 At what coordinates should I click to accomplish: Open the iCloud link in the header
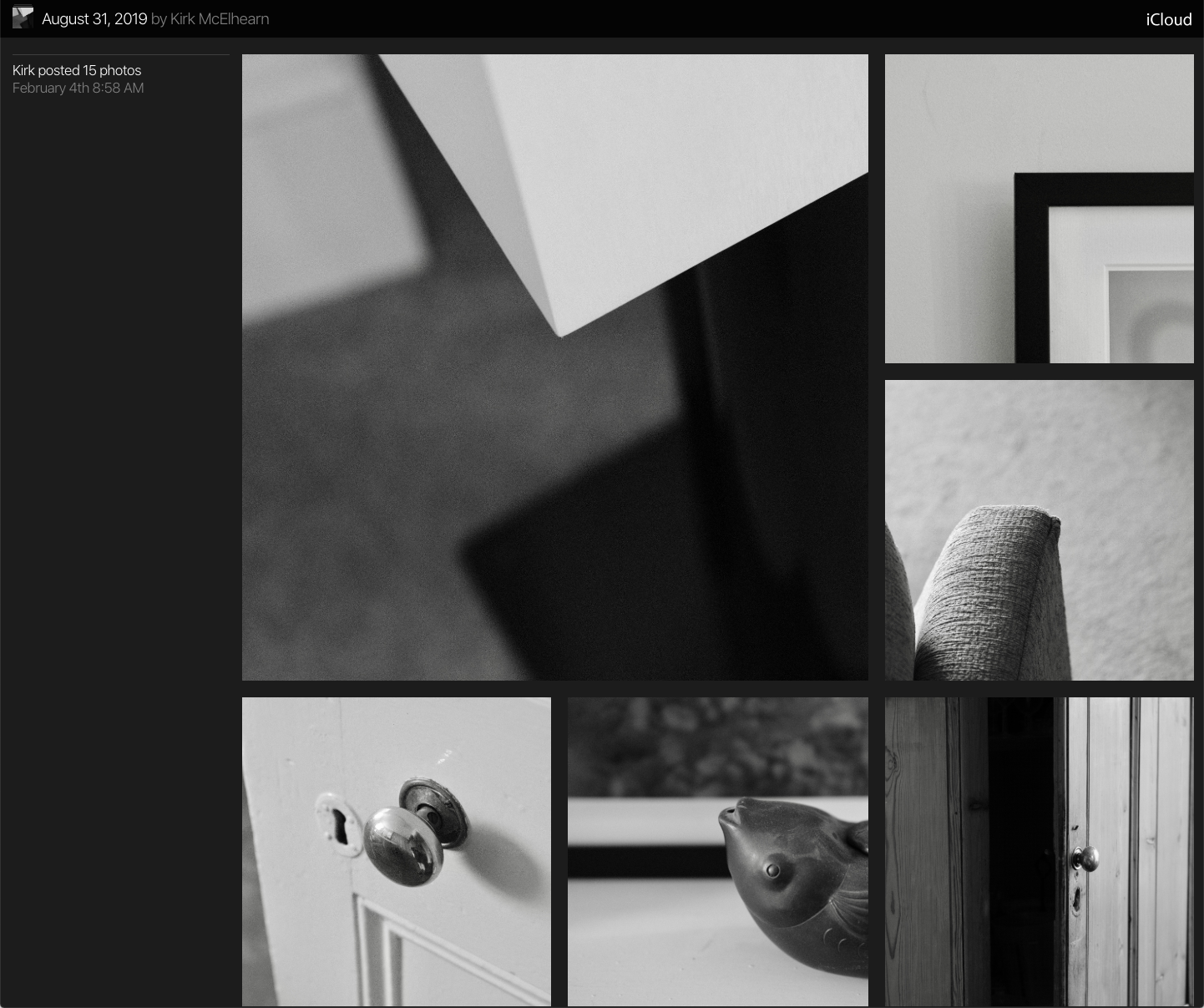[x=1168, y=19]
